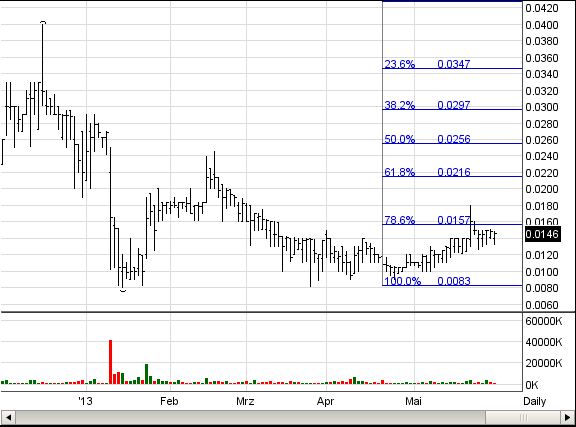Click the 40000K volume axis label
Screen dimensions: 576x427
point(544,342)
